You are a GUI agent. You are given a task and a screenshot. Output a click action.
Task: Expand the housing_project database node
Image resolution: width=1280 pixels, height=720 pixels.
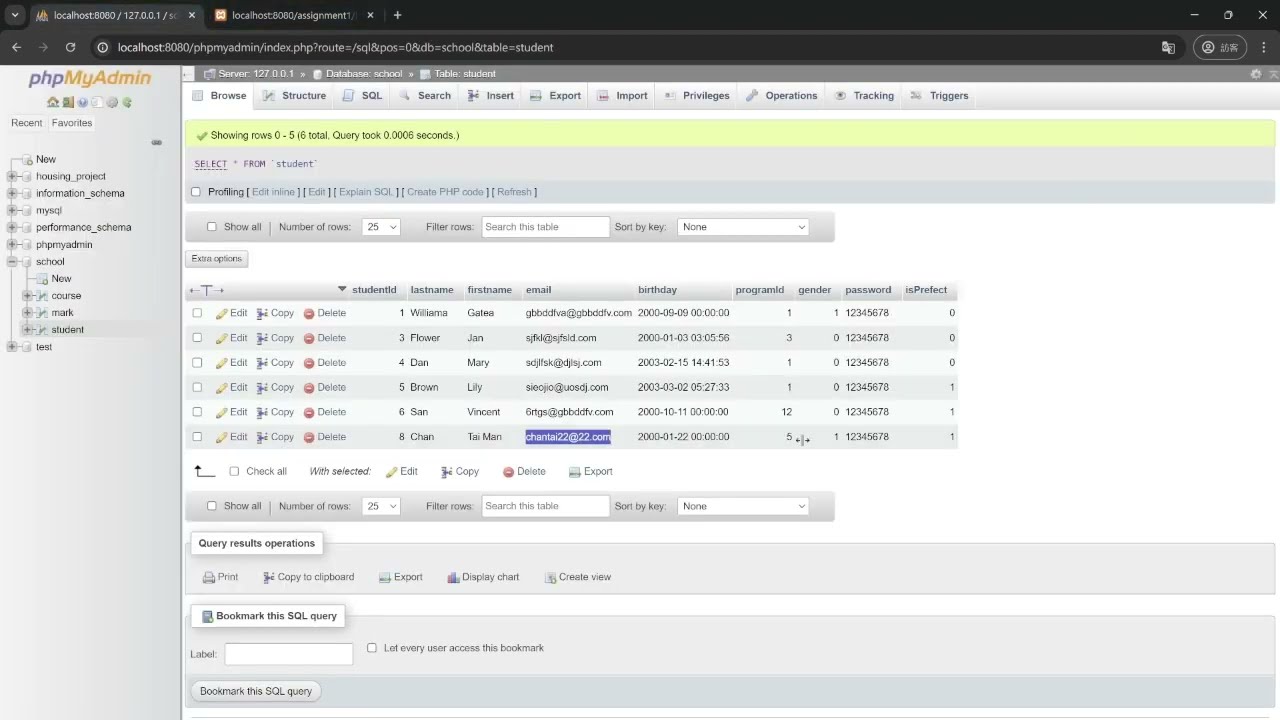pyautogui.click(x=13, y=177)
